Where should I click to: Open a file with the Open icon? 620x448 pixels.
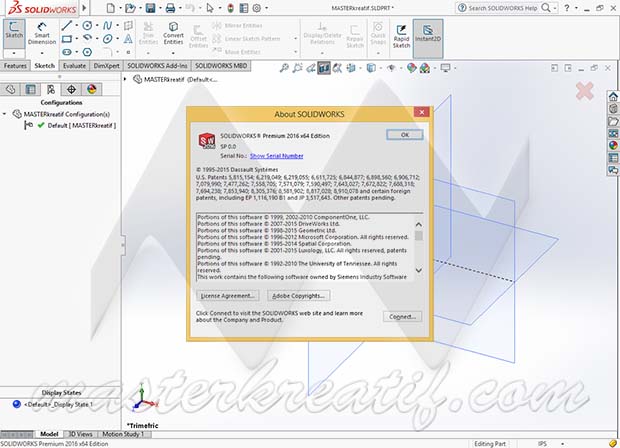(x=130, y=8)
